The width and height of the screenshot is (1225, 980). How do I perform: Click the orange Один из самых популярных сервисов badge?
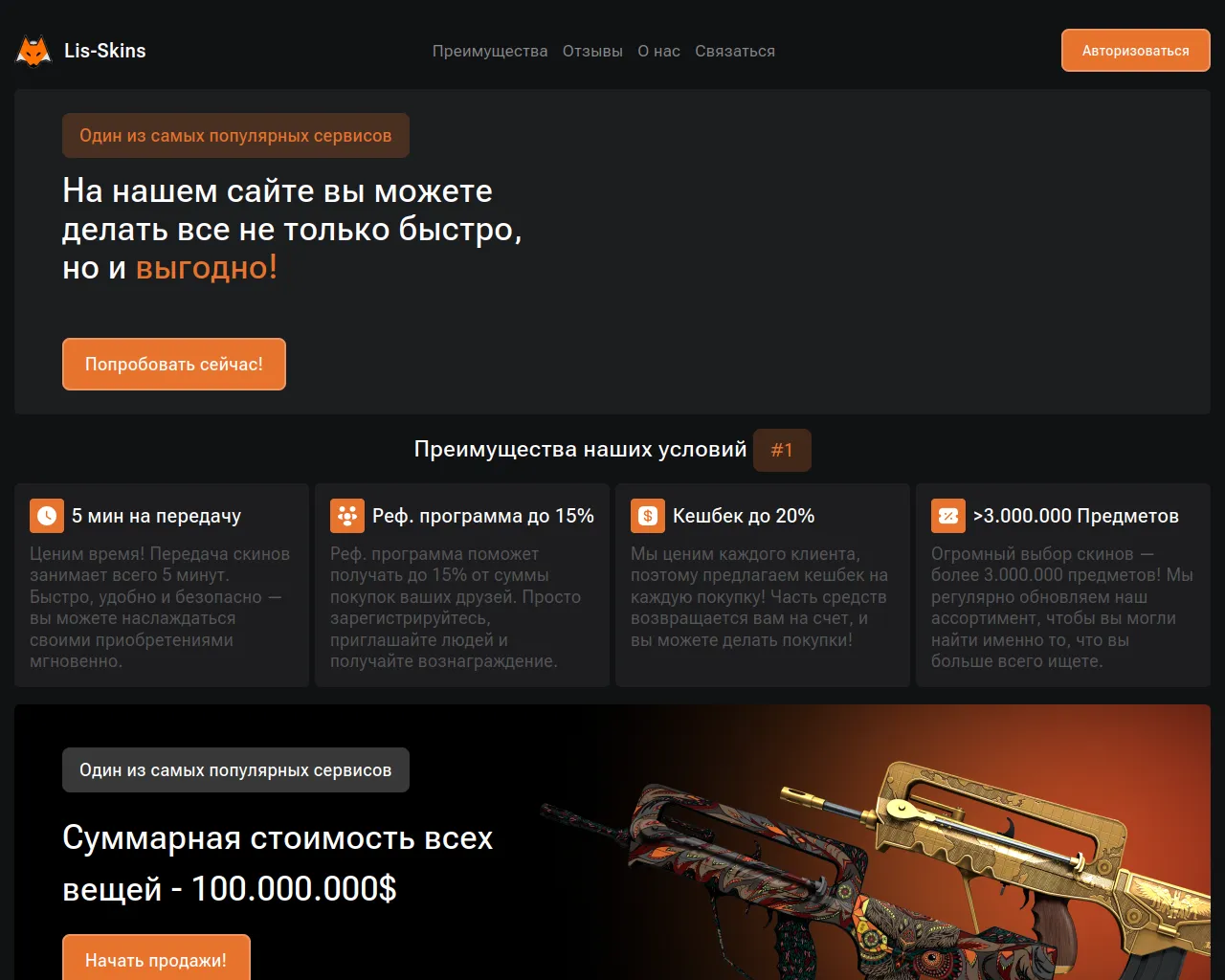(x=235, y=136)
